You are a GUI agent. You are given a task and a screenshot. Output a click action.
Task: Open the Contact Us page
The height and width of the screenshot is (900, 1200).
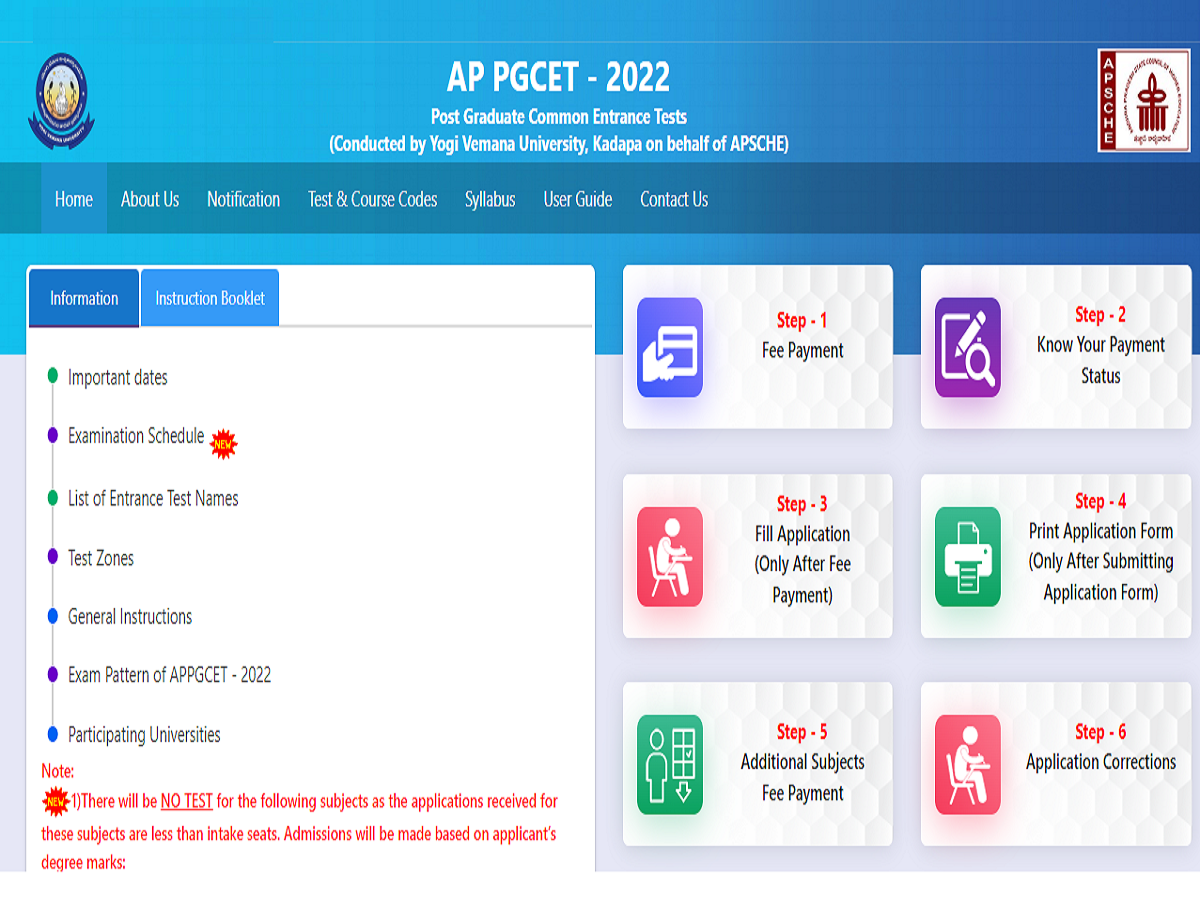coord(673,198)
